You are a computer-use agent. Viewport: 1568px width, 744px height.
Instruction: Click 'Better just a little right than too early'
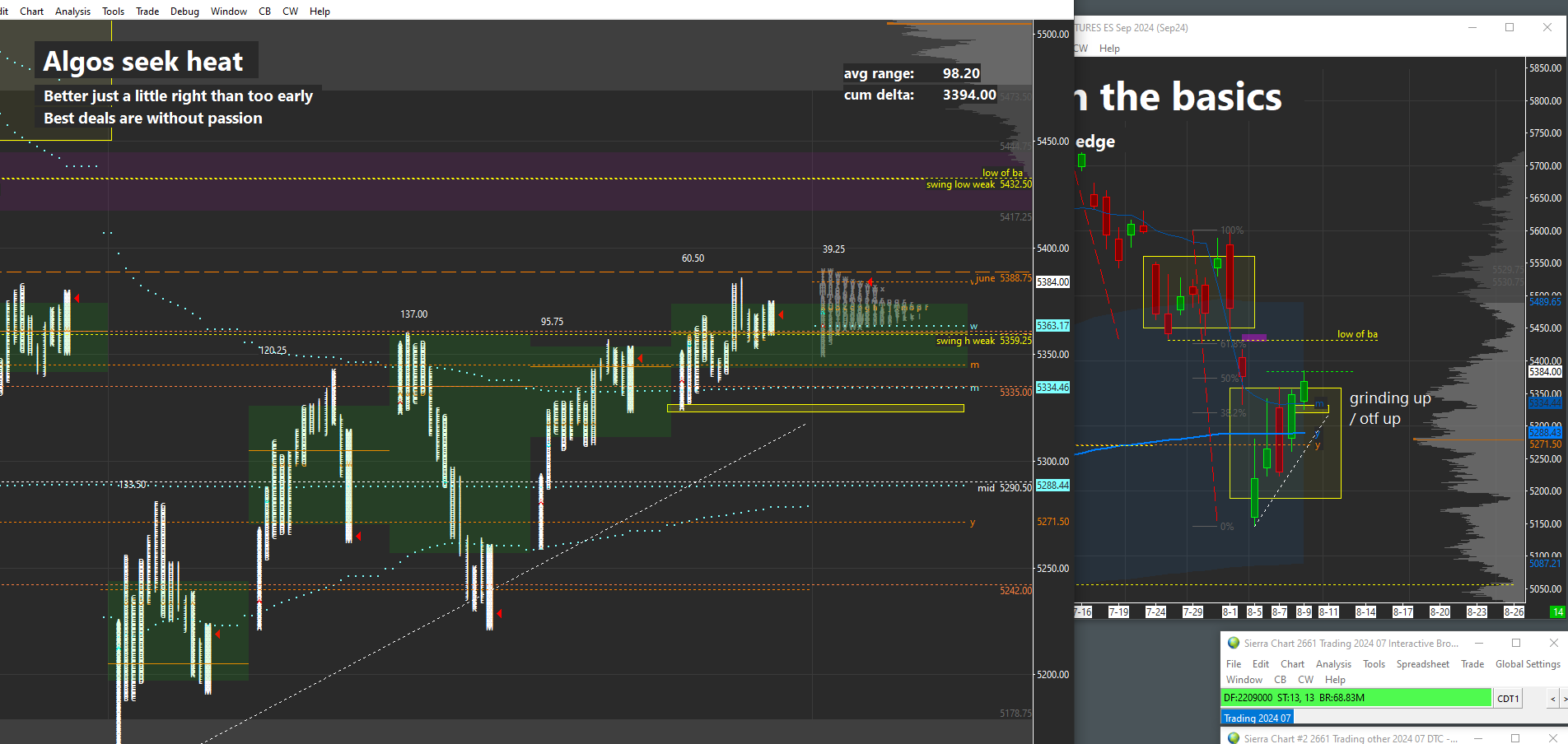pyautogui.click(x=178, y=96)
